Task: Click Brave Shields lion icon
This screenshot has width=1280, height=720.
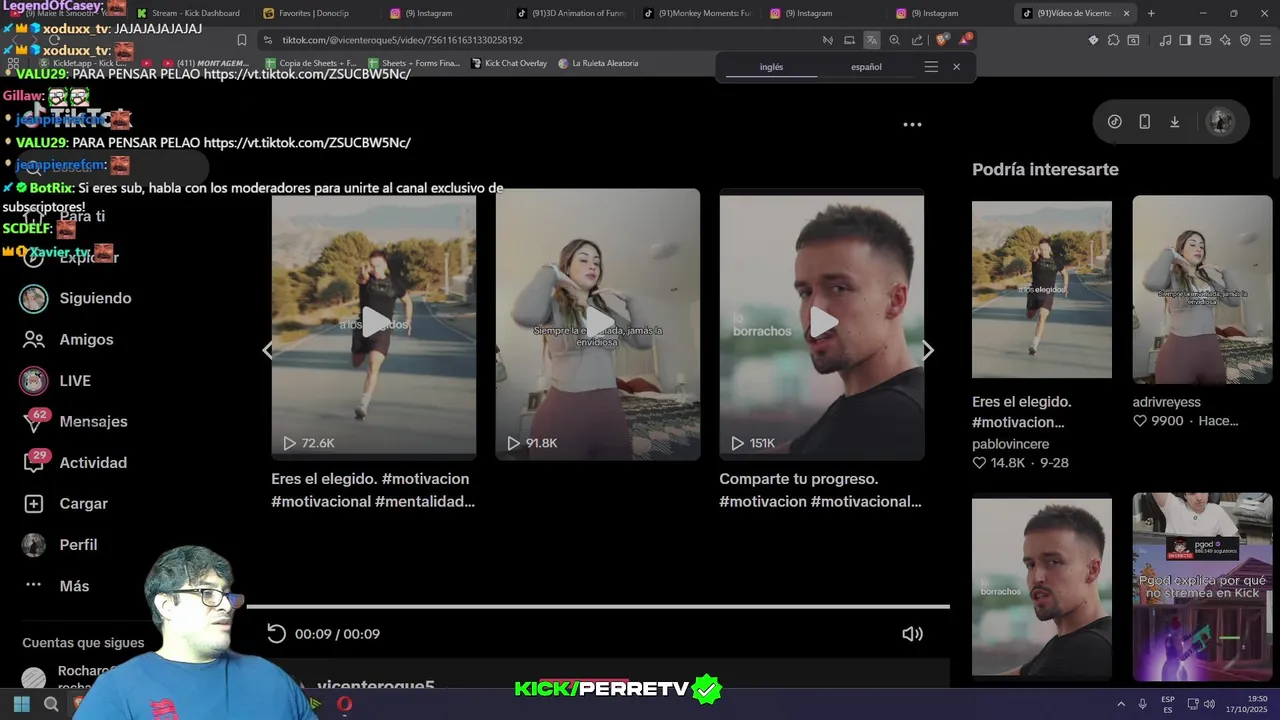Action: click(941, 40)
